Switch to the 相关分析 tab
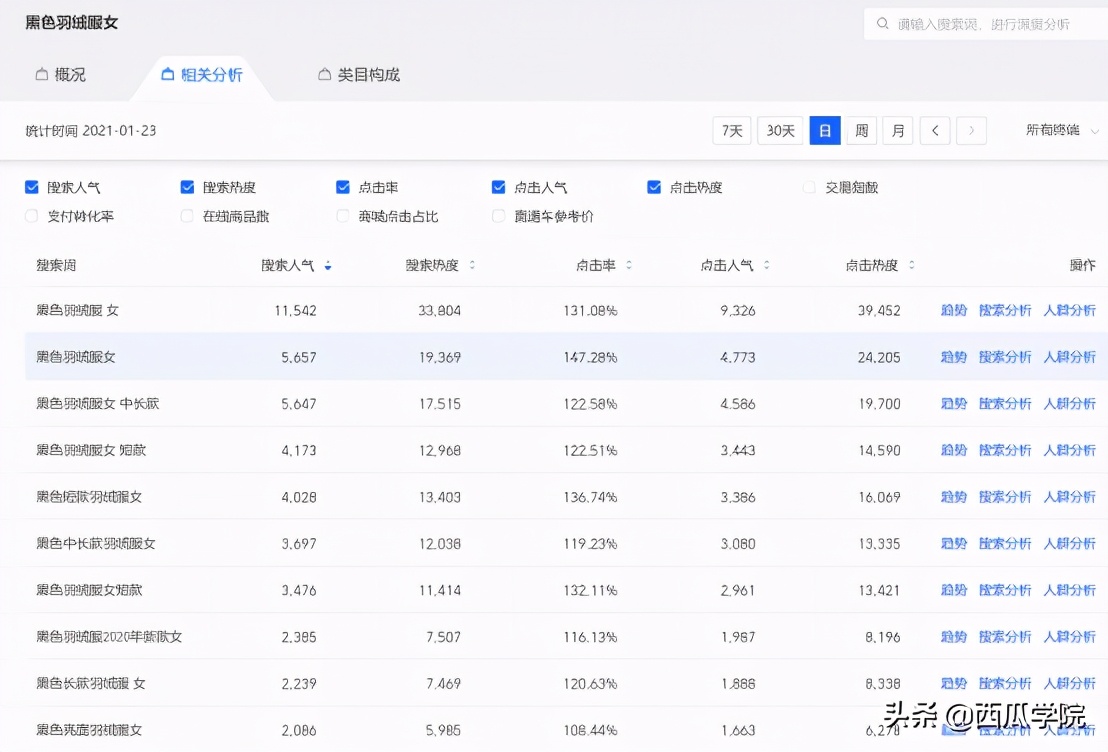 click(202, 74)
